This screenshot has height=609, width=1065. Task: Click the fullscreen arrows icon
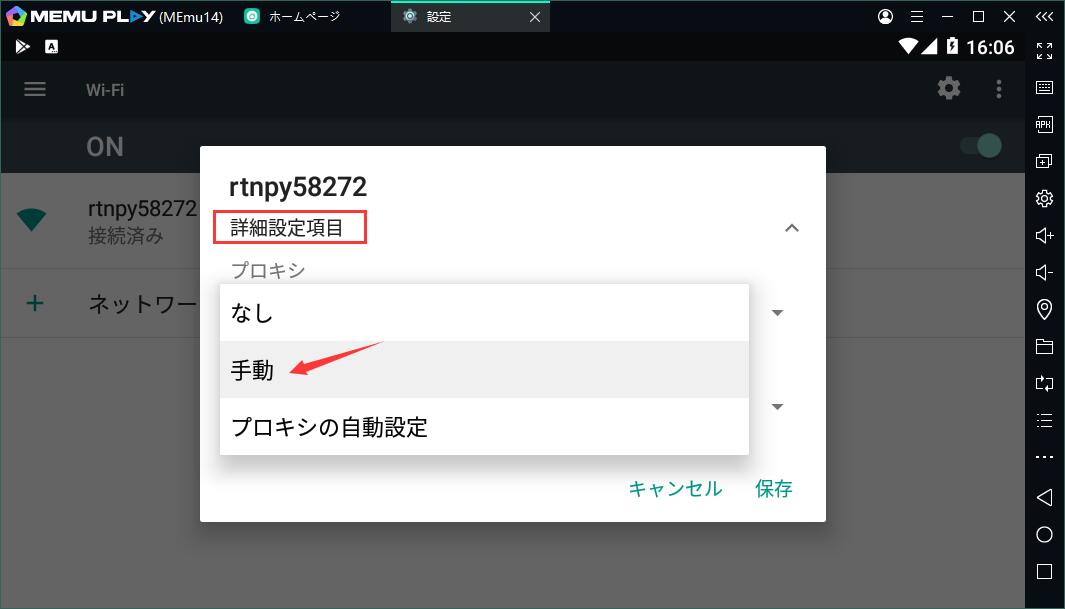click(x=1044, y=50)
